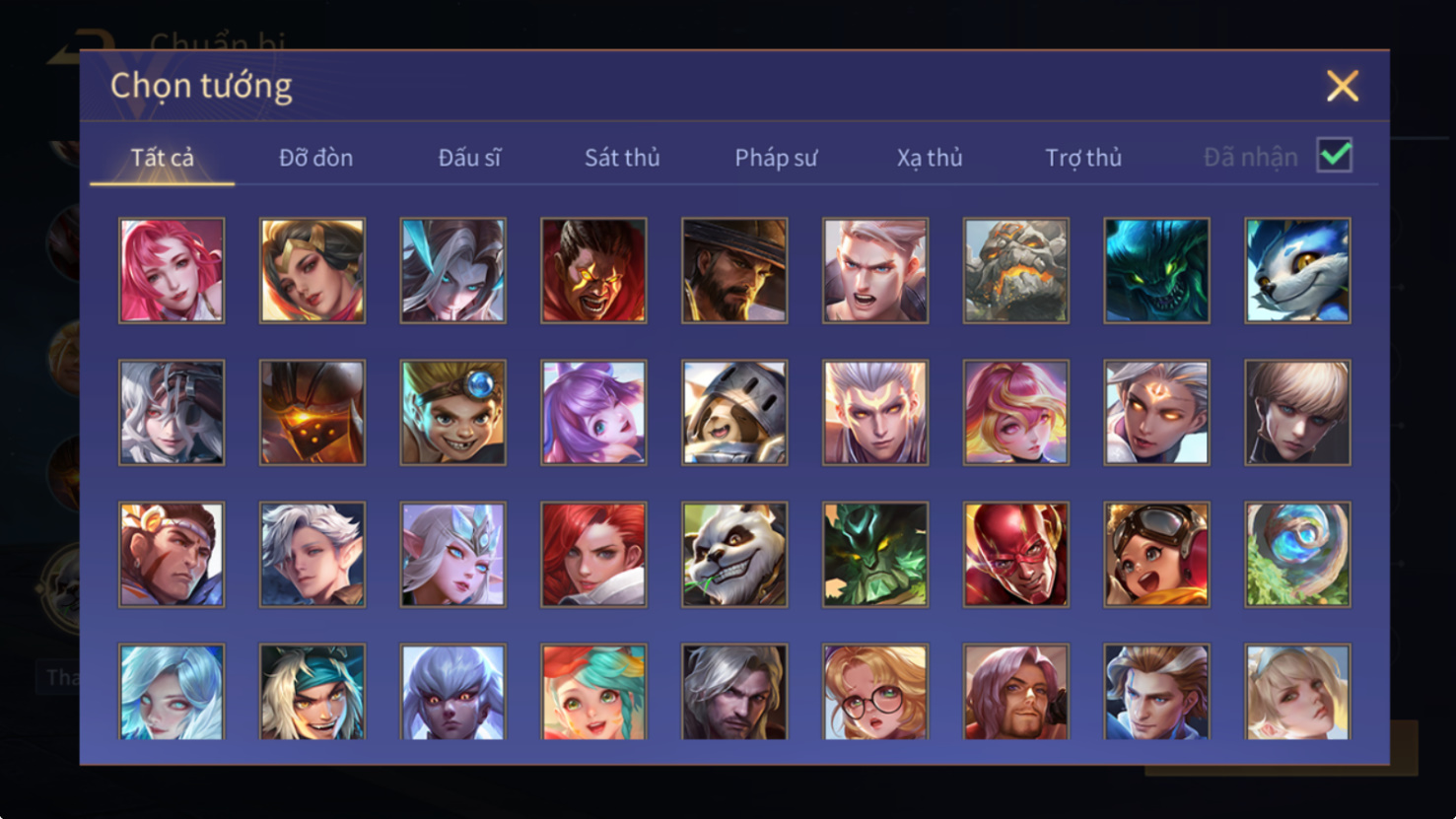Choose the pilot girl with goggles

pos(1157,555)
